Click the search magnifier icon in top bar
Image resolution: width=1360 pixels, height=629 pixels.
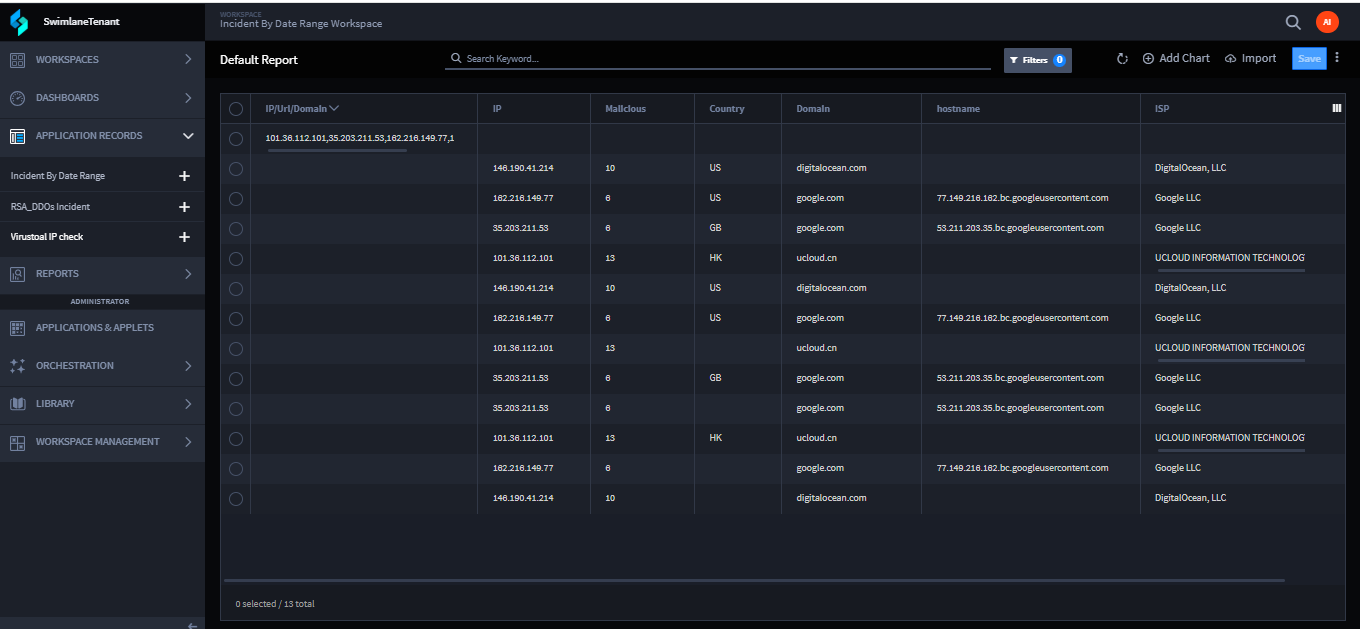pyautogui.click(x=1293, y=22)
